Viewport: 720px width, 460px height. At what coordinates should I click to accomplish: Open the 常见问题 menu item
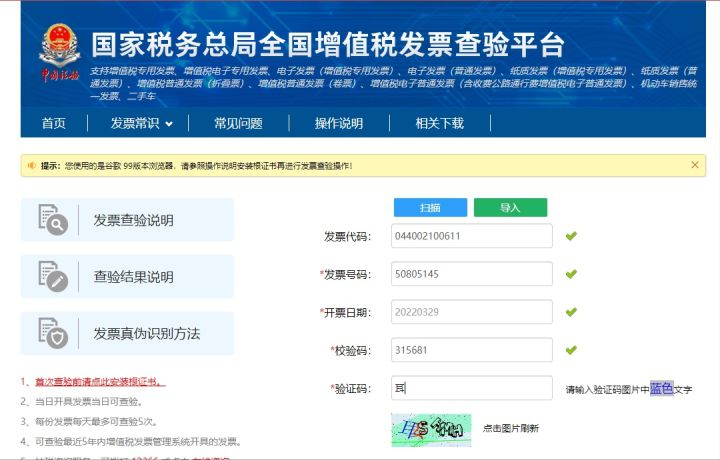[x=238, y=123]
